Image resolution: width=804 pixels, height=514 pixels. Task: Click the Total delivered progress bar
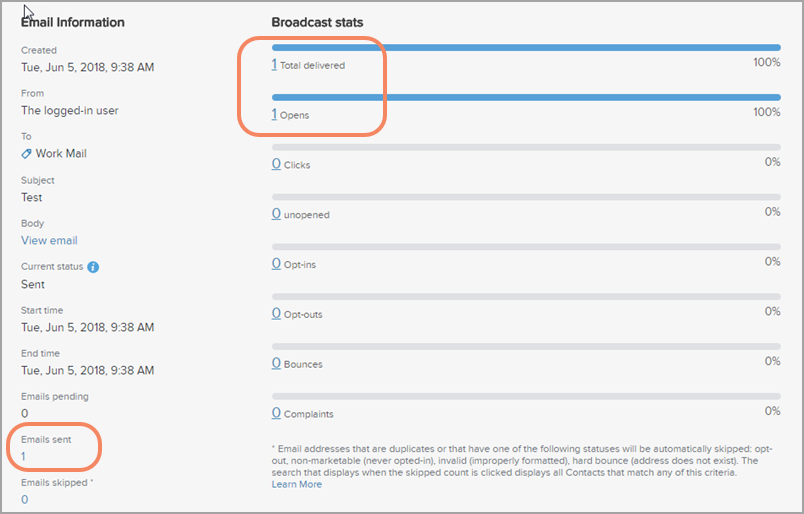[526, 47]
